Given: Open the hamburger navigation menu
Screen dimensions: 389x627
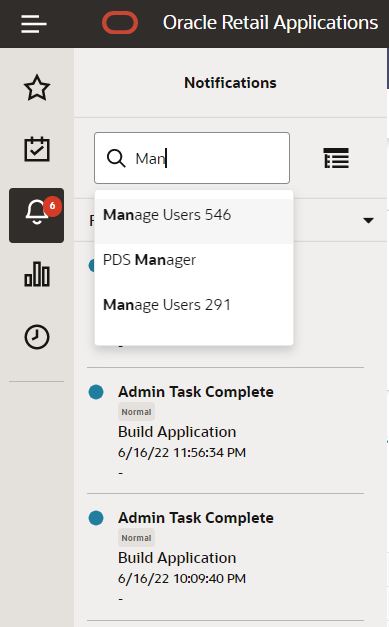Looking at the screenshot, I should pyautogui.click(x=34, y=24).
